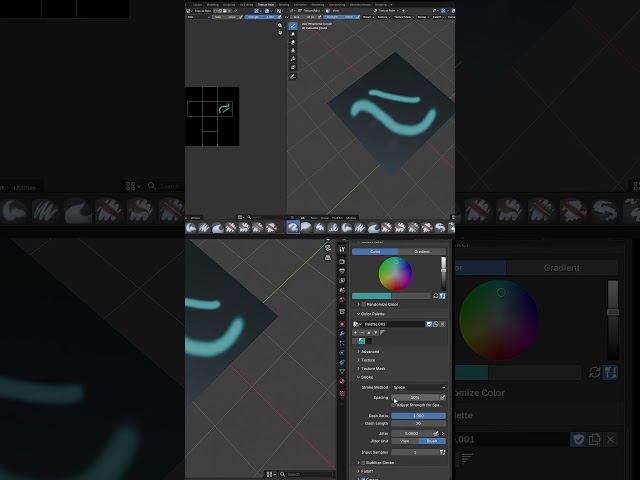Create a new palette copy icon
640x480 pixels.
pyautogui.click(x=436, y=324)
